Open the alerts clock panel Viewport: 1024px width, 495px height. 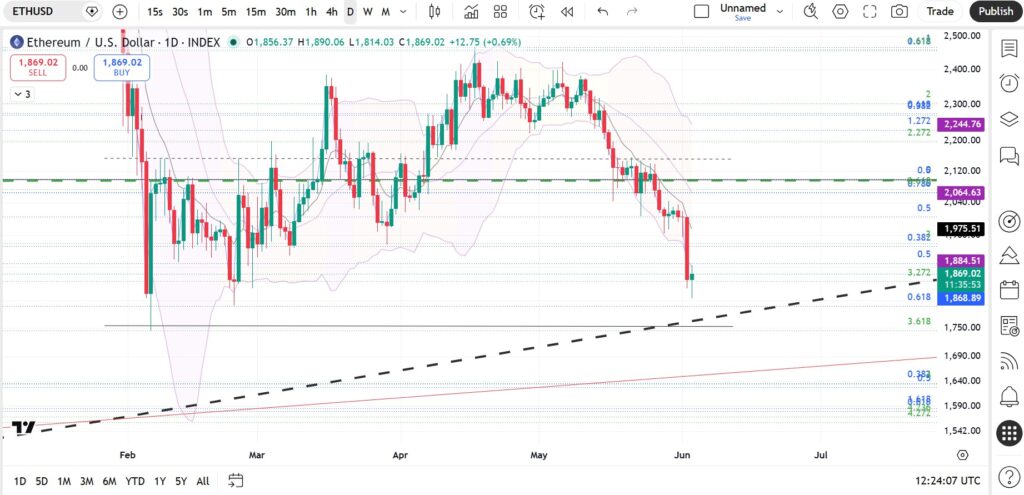pos(1009,83)
